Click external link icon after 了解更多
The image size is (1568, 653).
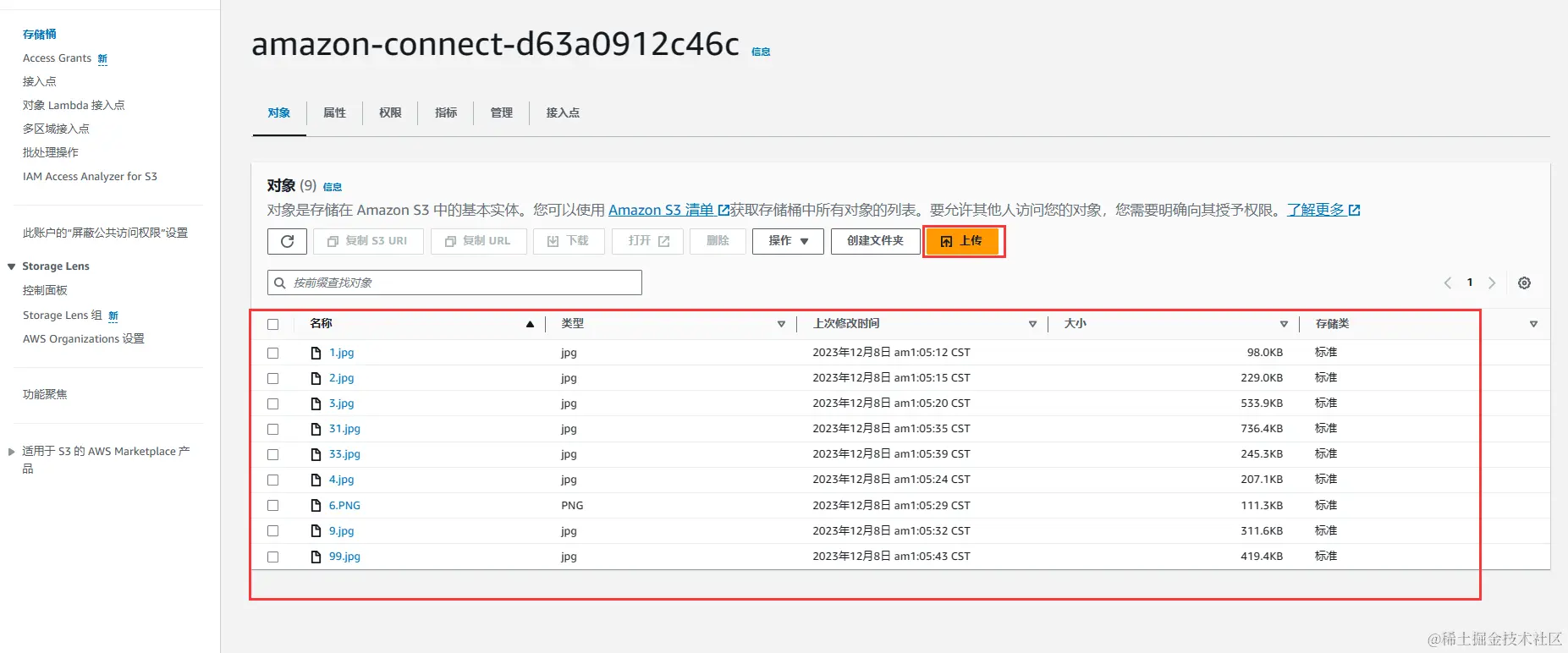[1354, 210]
